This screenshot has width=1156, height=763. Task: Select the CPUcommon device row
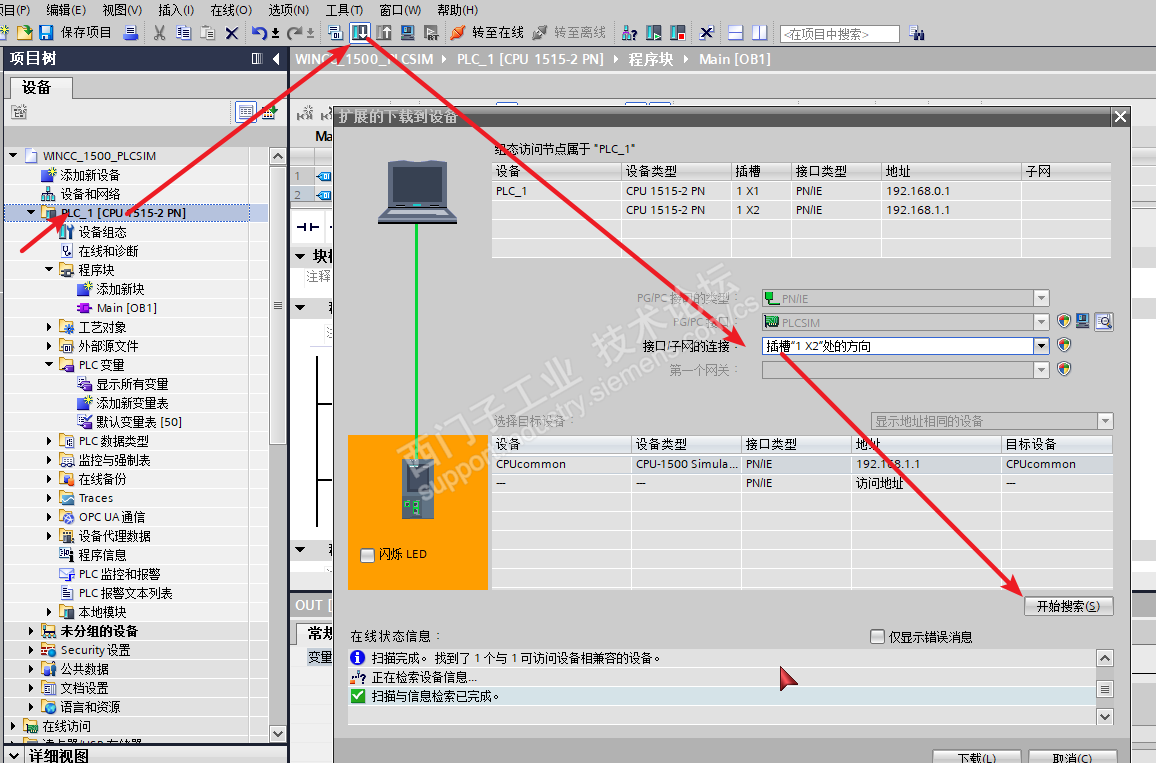[x=802, y=464]
